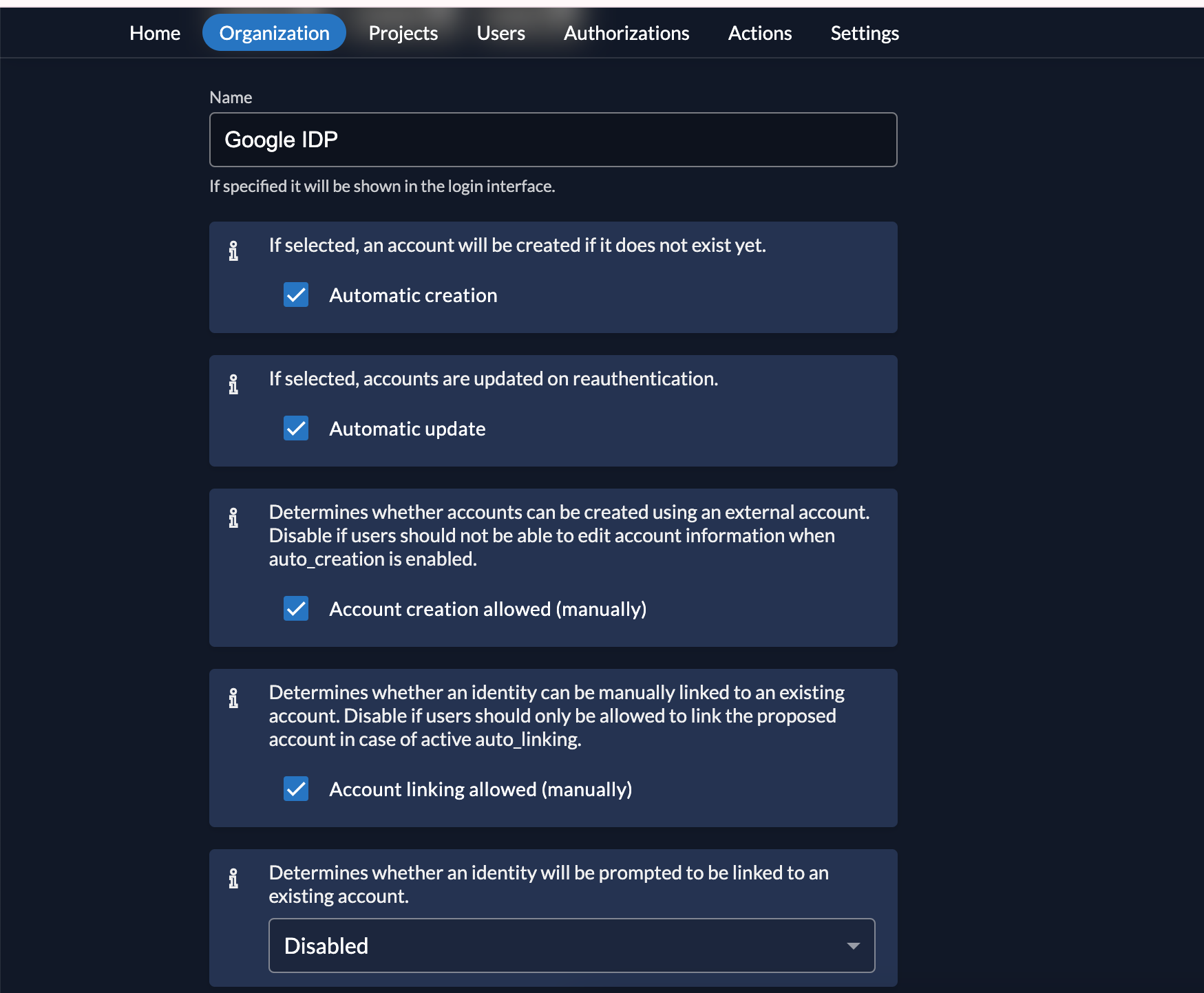This screenshot has height=993, width=1204.
Task: Click info icon beside manual linking description
Action: click(x=233, y=698)
